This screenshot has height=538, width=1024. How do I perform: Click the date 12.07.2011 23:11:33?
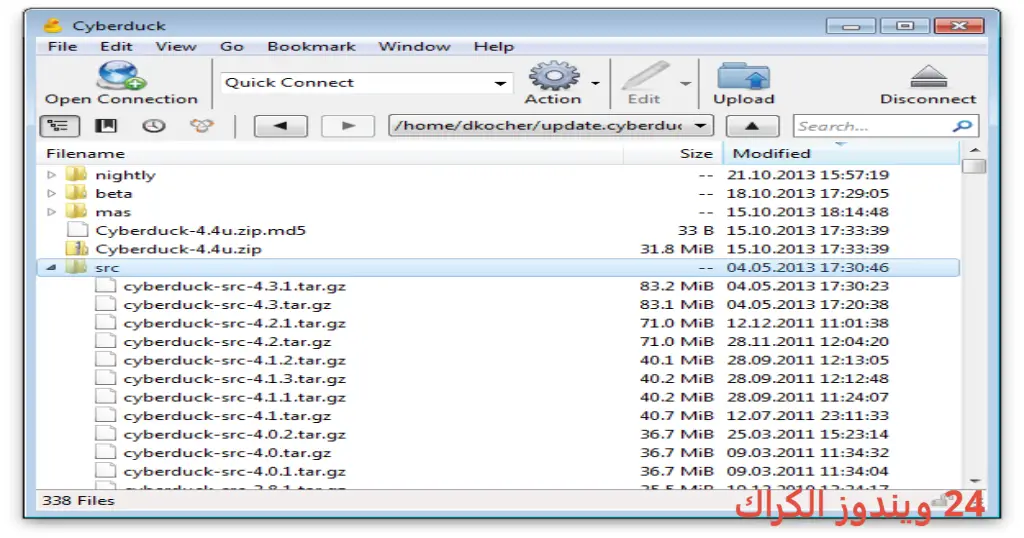point(808,415)
